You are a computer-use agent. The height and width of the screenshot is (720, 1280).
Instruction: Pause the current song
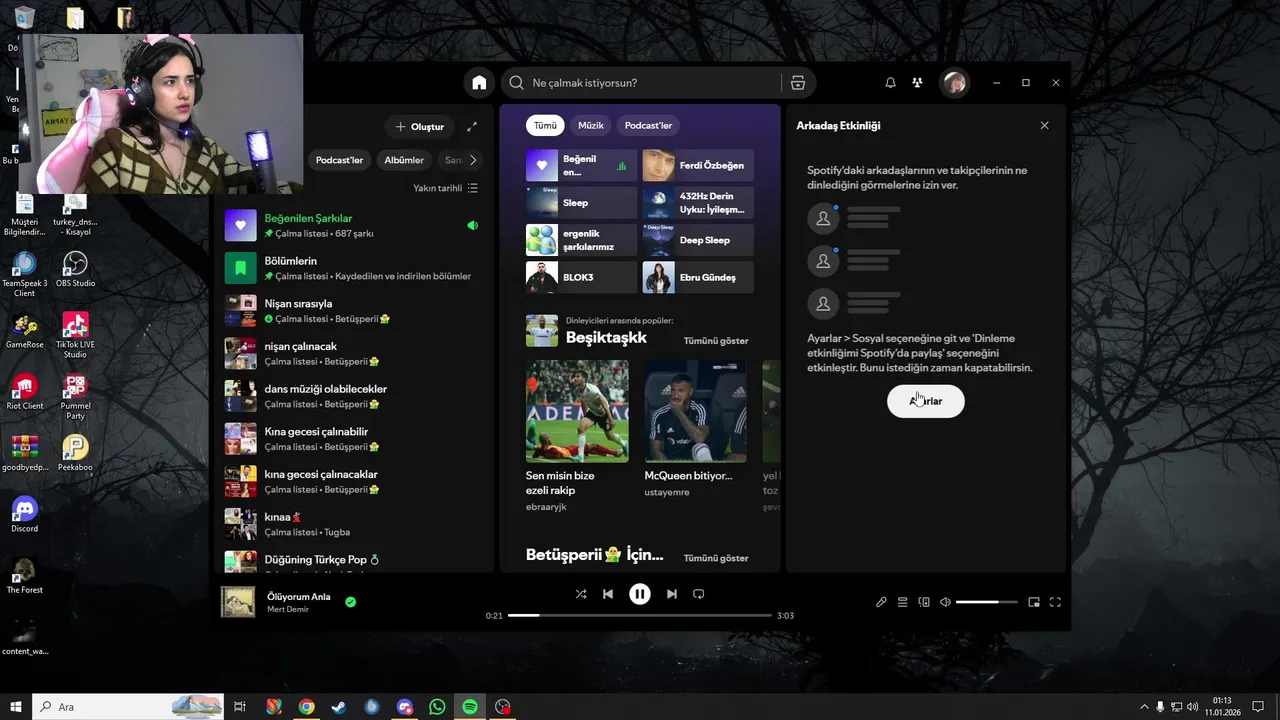pos(640,594)
